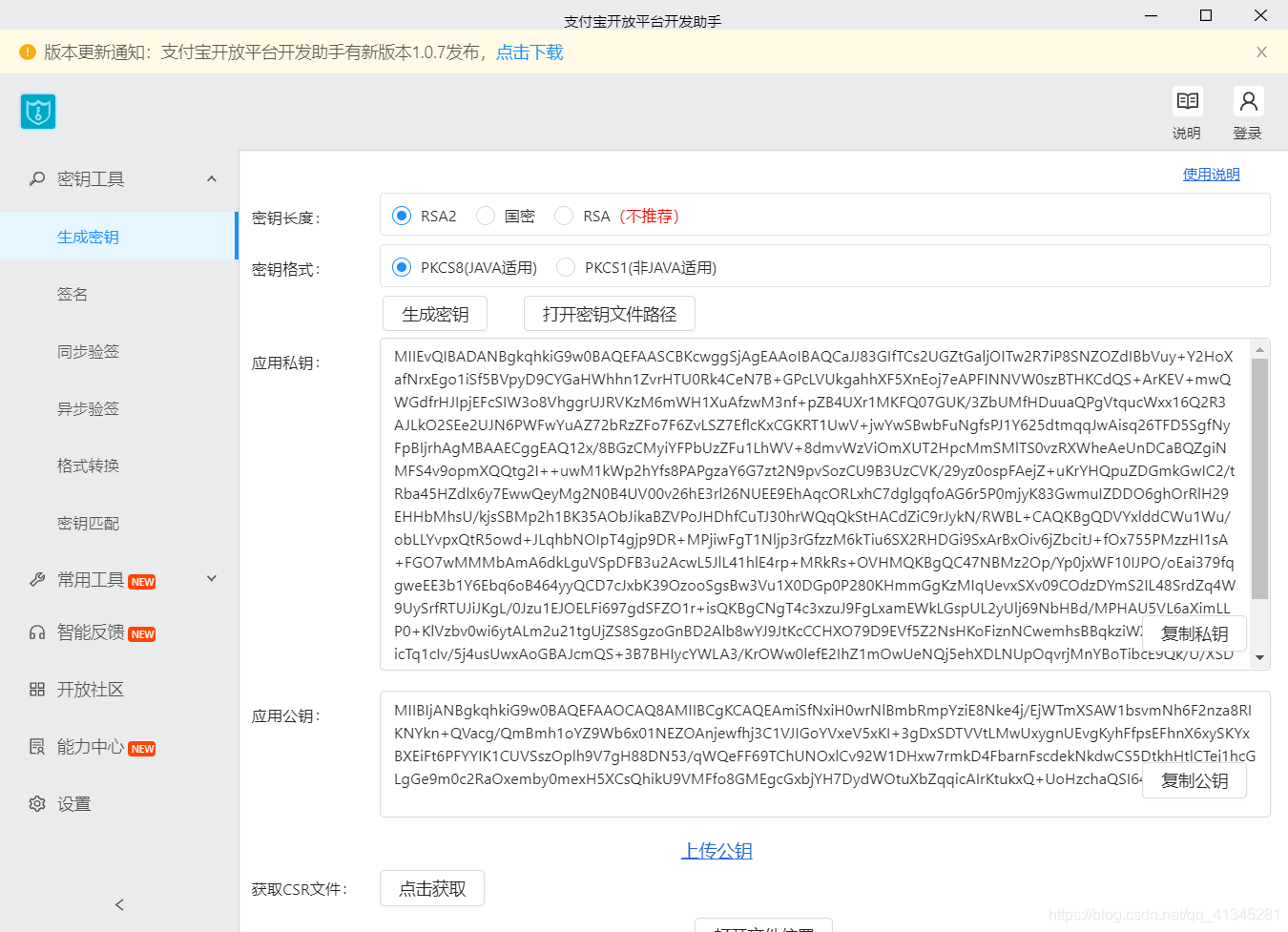This screenshot has width=1288, height=932.
Task: Collapse the 密钥工具 menu chevron
Action: [x=212, y=178]
